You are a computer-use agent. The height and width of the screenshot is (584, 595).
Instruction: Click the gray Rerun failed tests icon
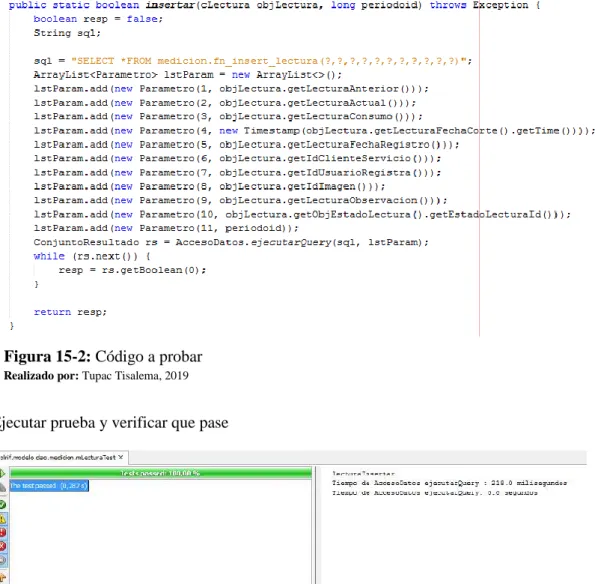2,487
